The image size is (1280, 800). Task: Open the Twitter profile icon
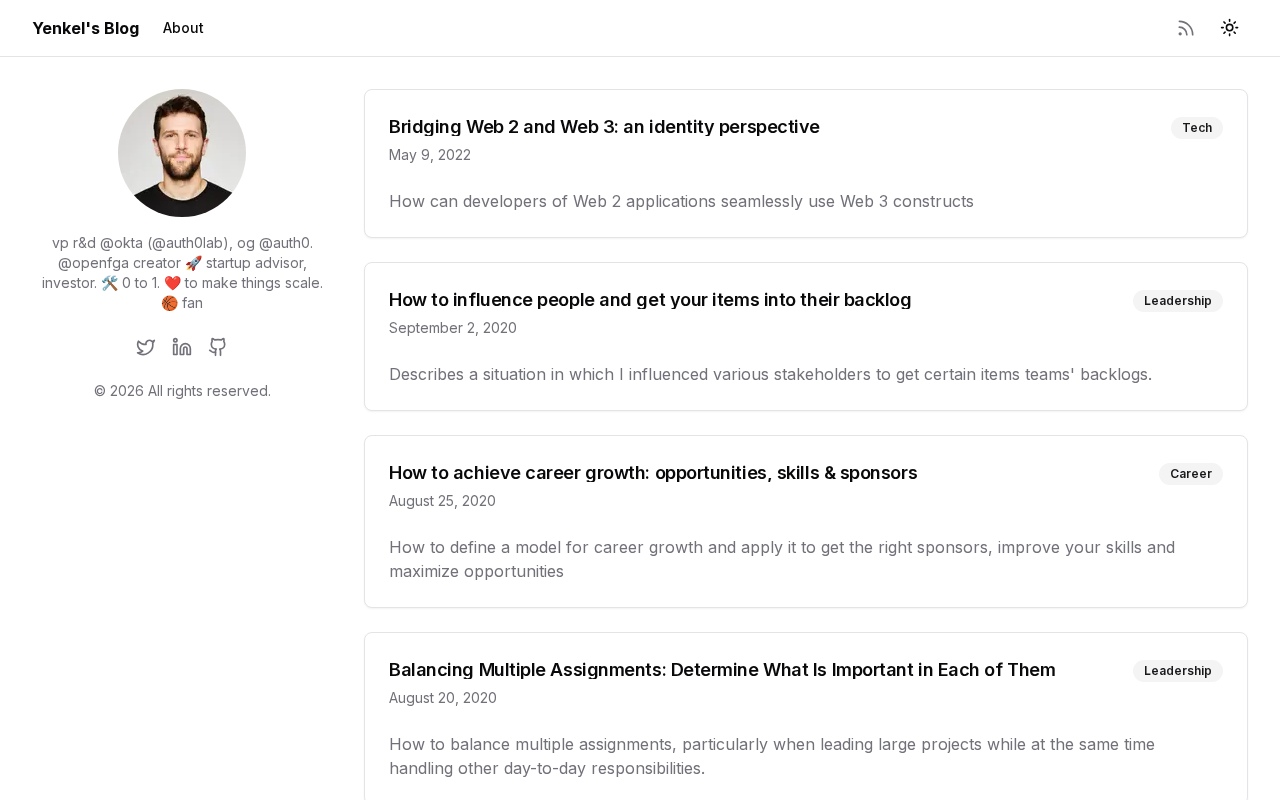coord(146,347)
